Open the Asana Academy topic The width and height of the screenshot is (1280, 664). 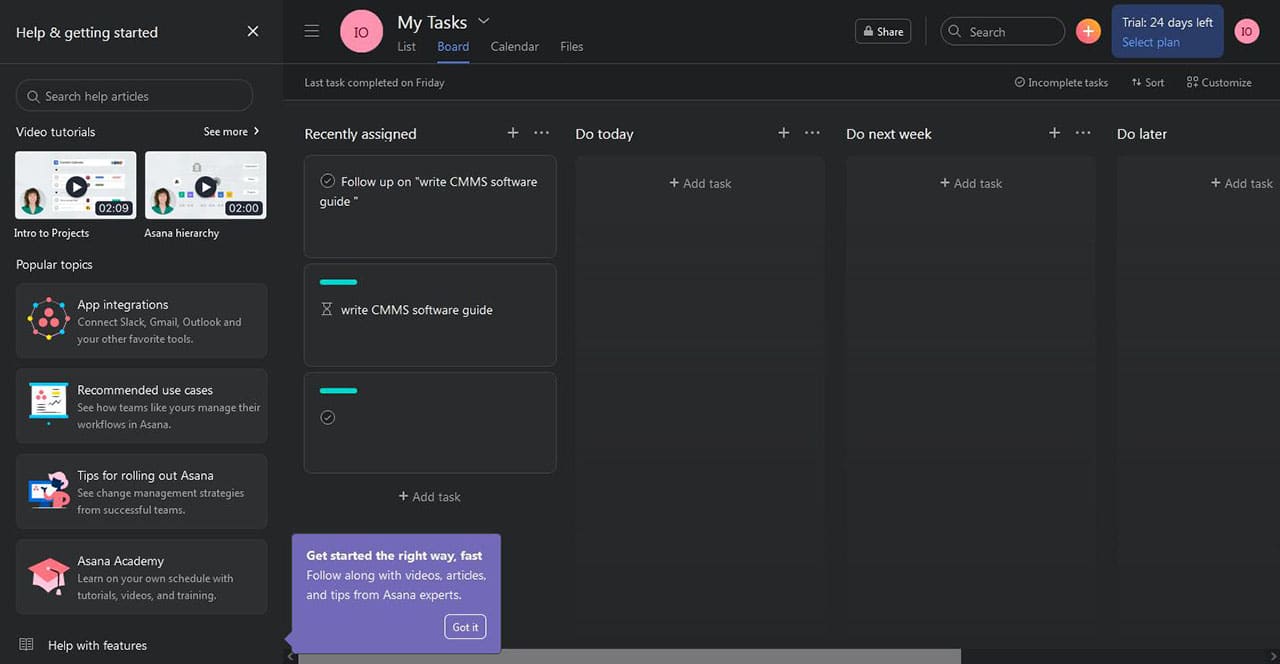(141, 577)
